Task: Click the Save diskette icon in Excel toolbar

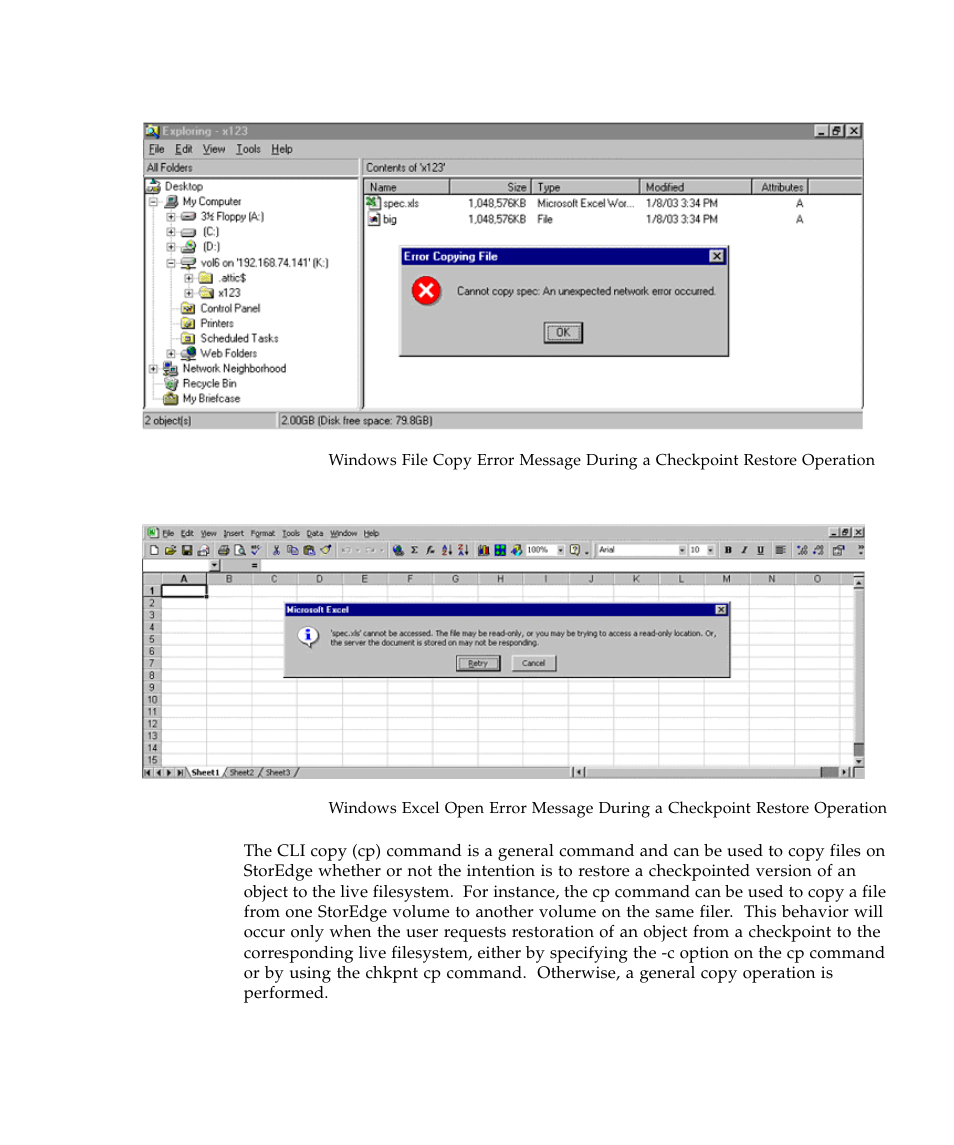Action: [187, 551]
